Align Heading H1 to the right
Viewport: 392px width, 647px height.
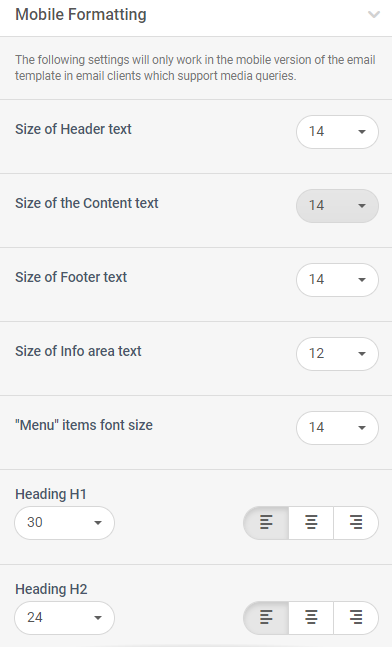[x=356, y=523]
